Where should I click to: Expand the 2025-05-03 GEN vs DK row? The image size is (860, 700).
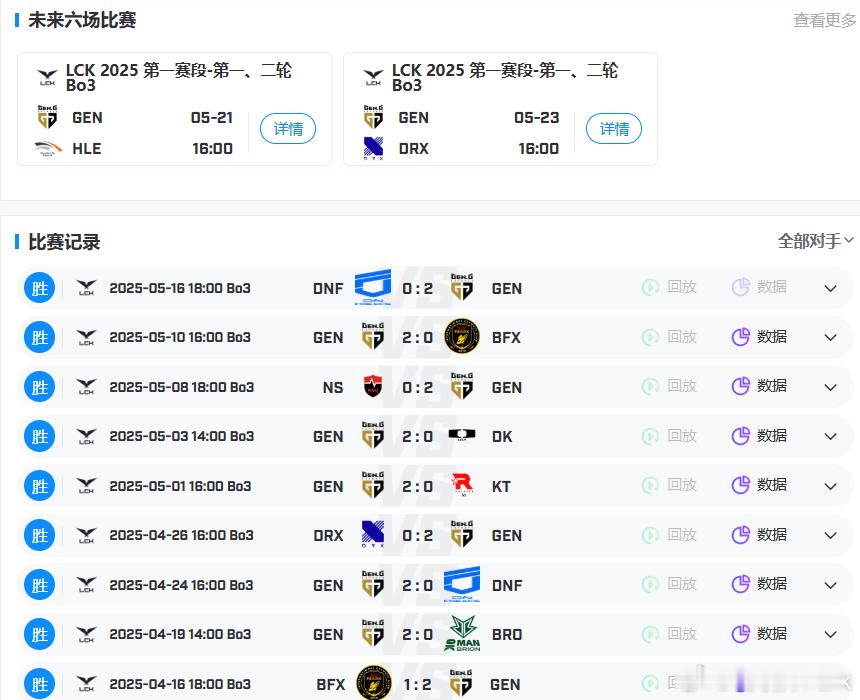(x=830, y=437)
